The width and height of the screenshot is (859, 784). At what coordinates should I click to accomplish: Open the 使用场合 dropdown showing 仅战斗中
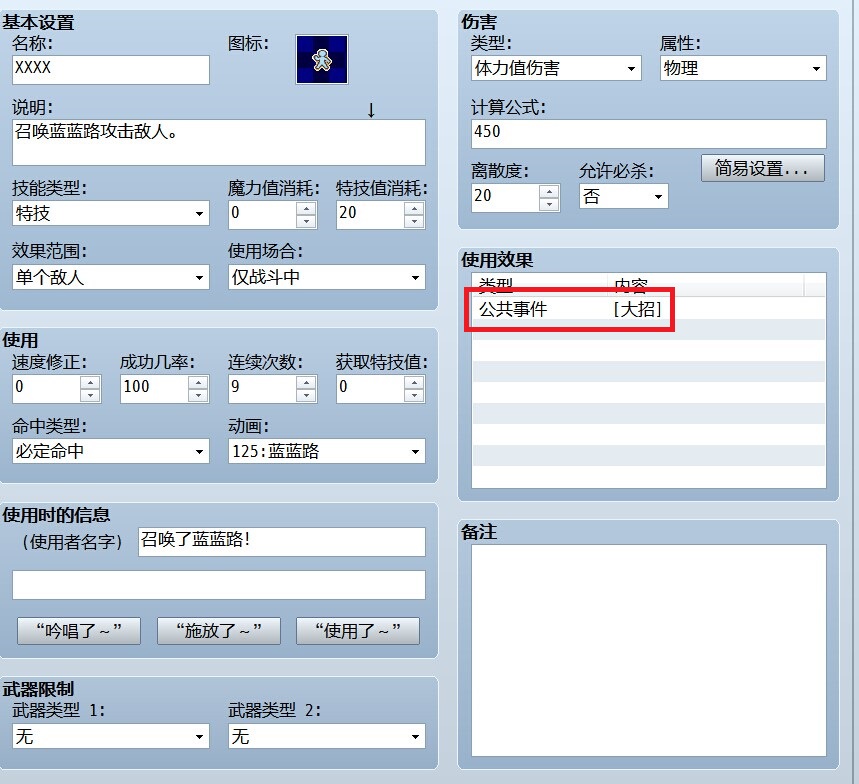(327, 277)
